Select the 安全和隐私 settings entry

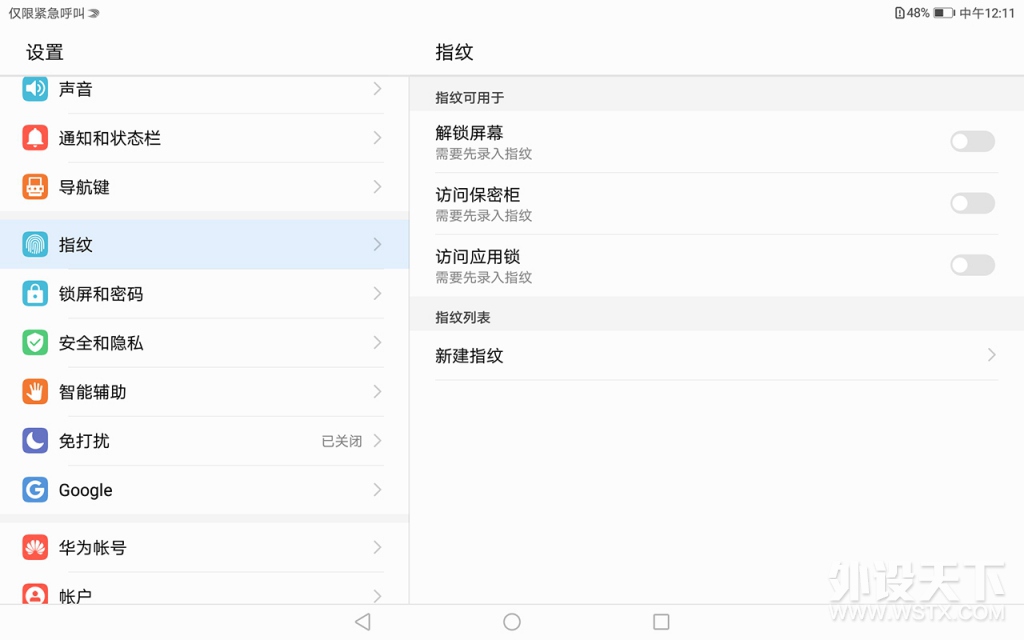[x=204, y=343]
